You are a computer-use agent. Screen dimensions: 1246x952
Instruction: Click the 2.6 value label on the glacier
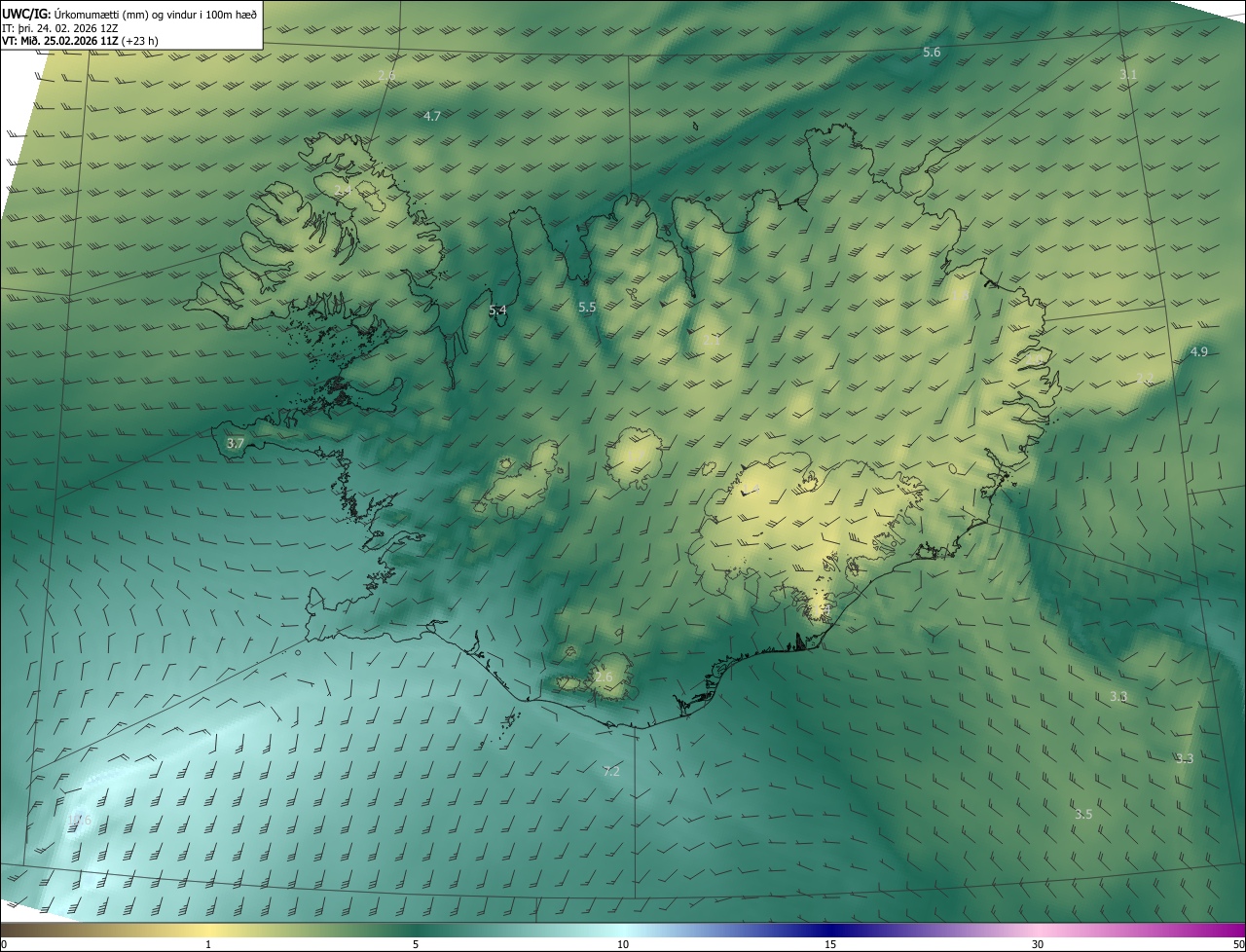604,677
